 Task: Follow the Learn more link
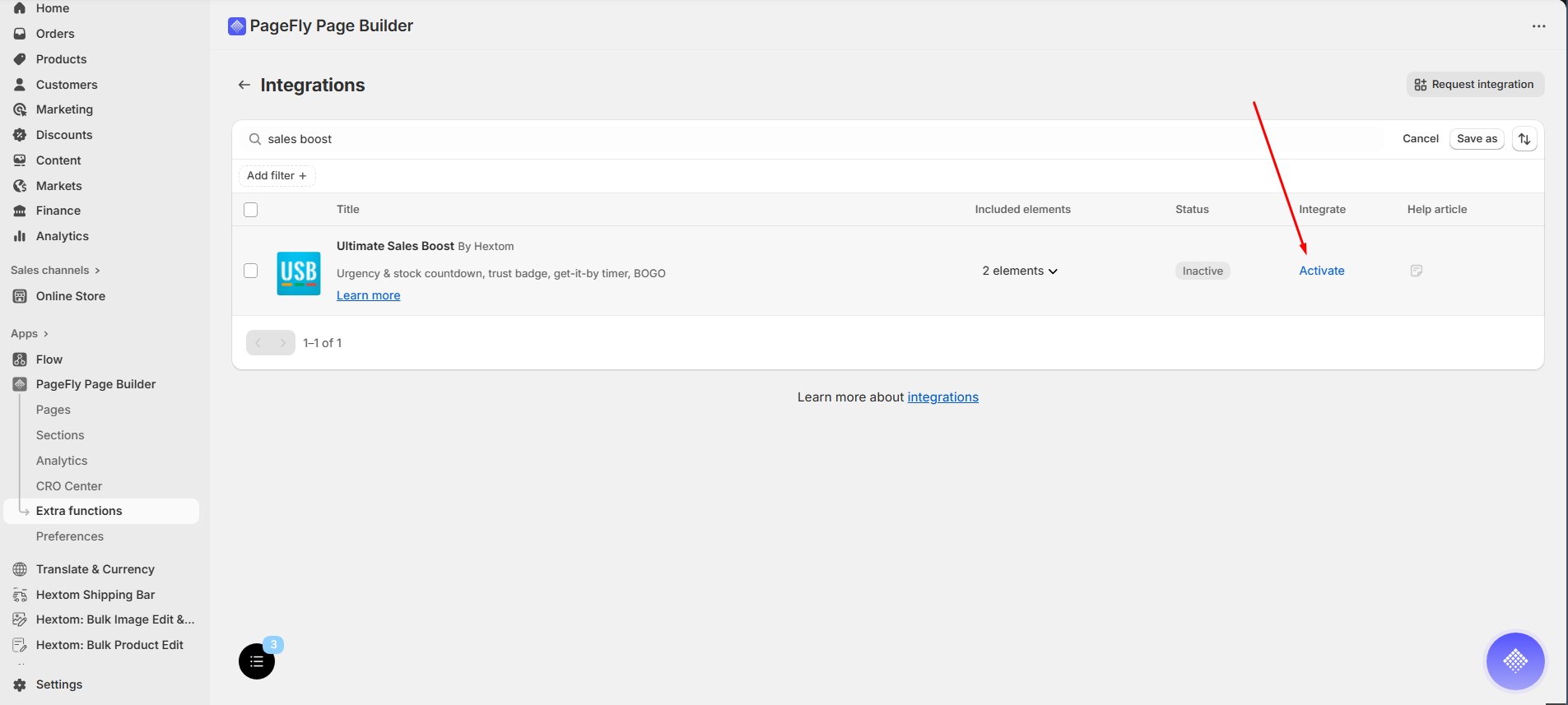click(369, 295)
